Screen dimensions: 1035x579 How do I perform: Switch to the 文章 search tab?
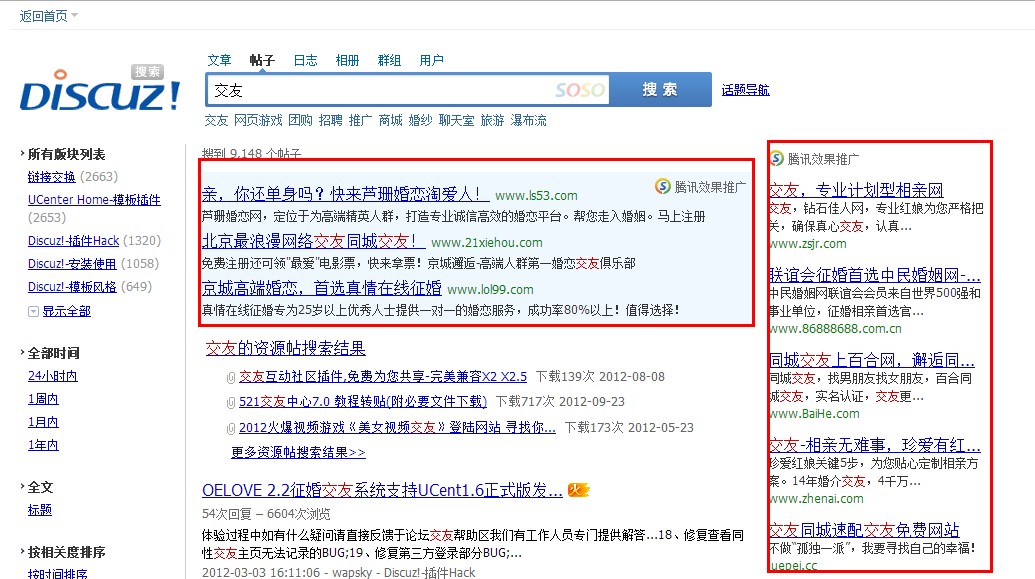[x=219, y=60]
